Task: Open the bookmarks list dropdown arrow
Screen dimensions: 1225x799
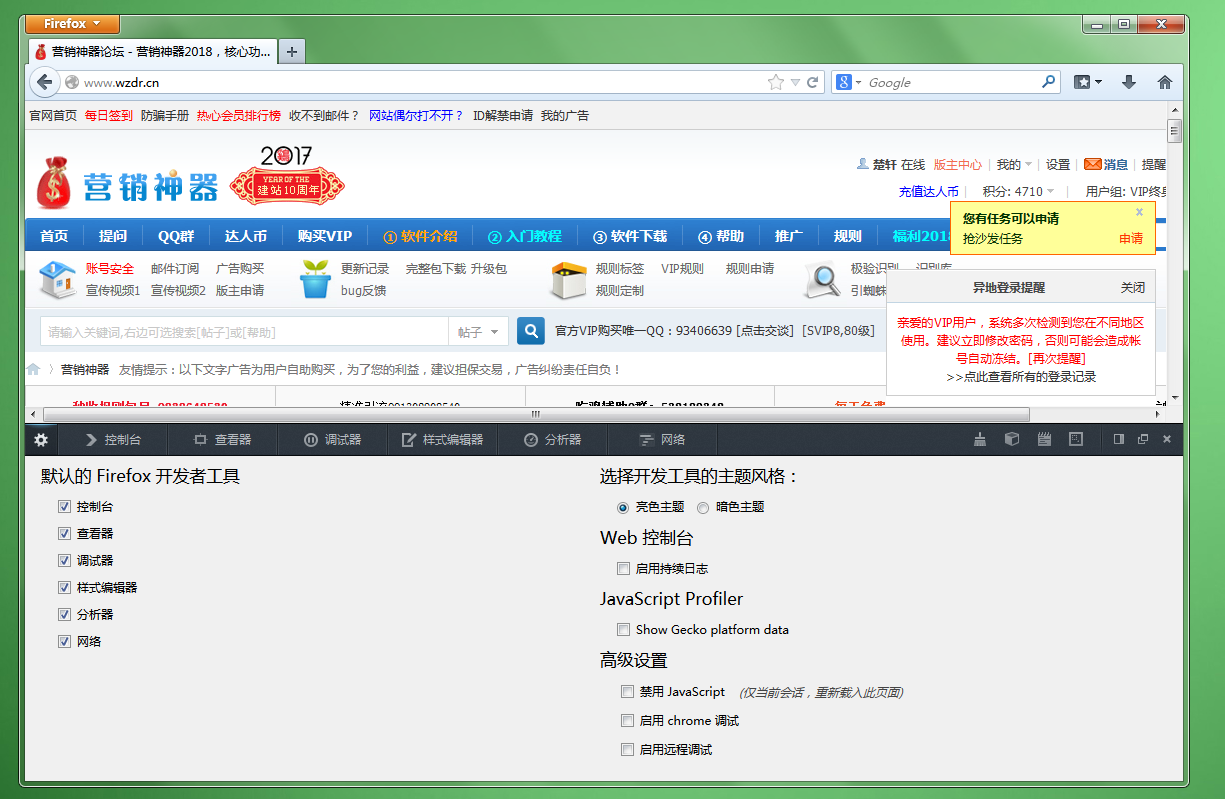Action: (1097, 82)
